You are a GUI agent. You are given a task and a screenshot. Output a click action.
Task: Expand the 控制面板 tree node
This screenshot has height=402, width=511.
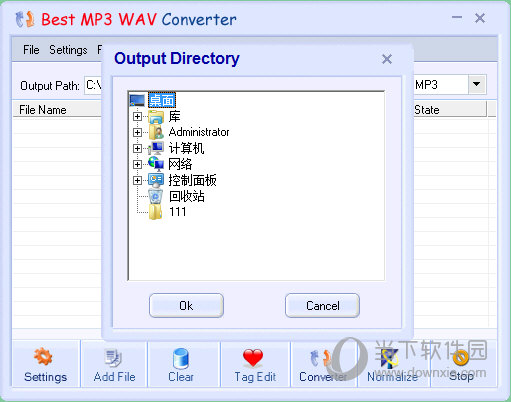[x=137, y=180]
